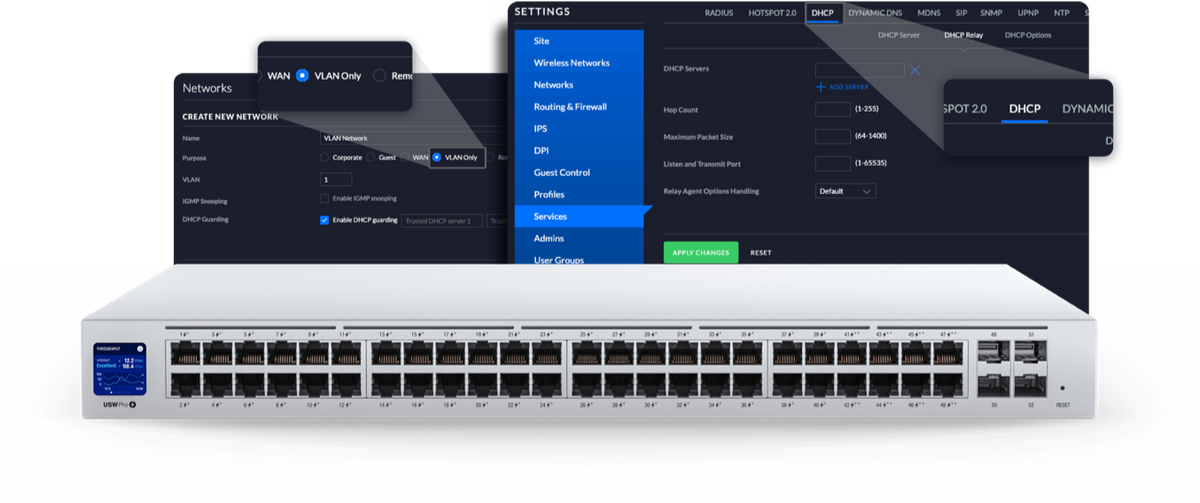Select the Guest purpose radio button
Image resolution: width=1200 pixels, height=503 pixels.
(370, 158)
